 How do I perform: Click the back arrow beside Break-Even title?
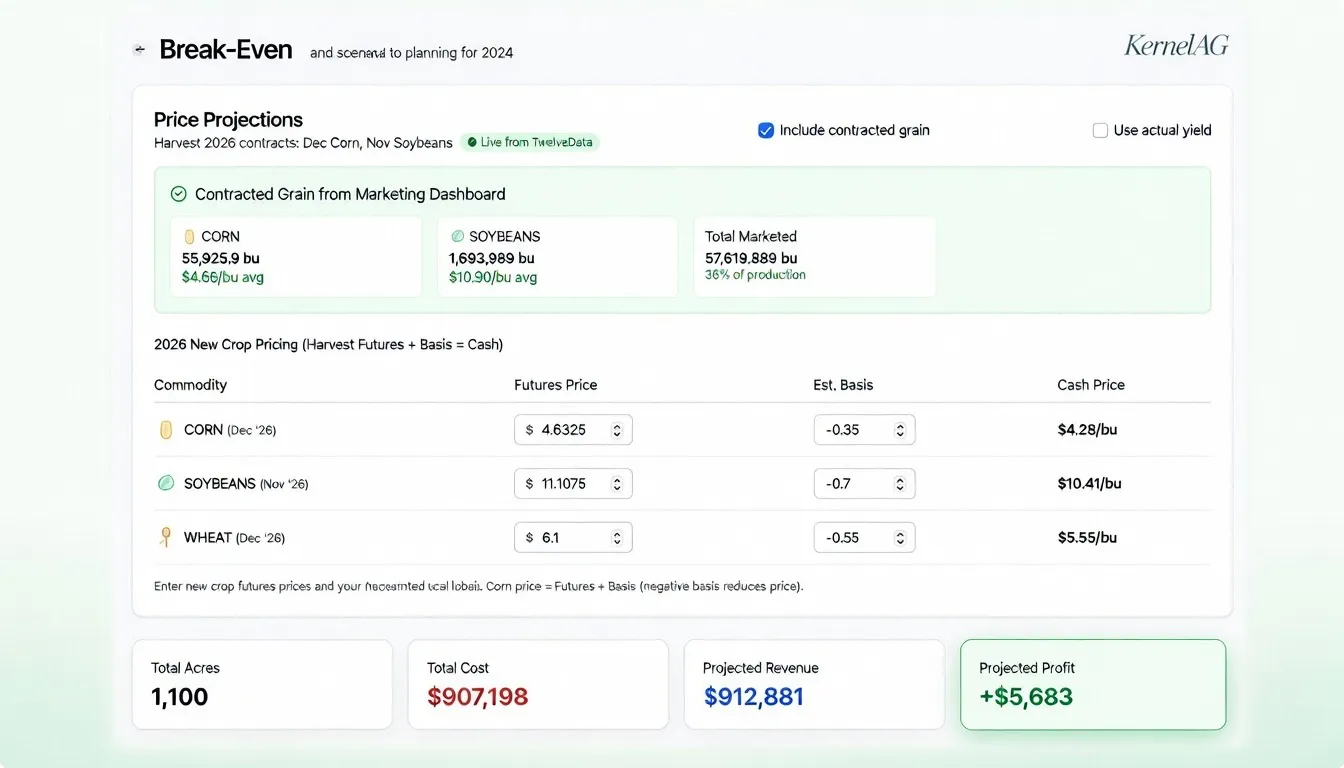point(139,50)
